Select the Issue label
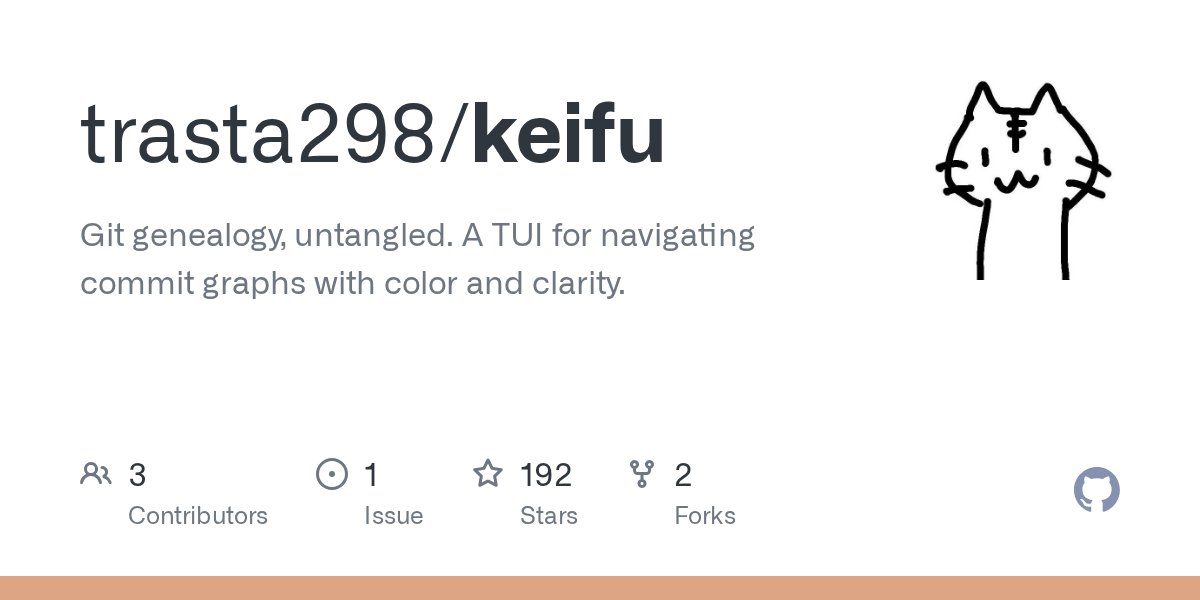The height and width of the screenshot is (600, 1200). pyautogui.click(x=393, y=516)
